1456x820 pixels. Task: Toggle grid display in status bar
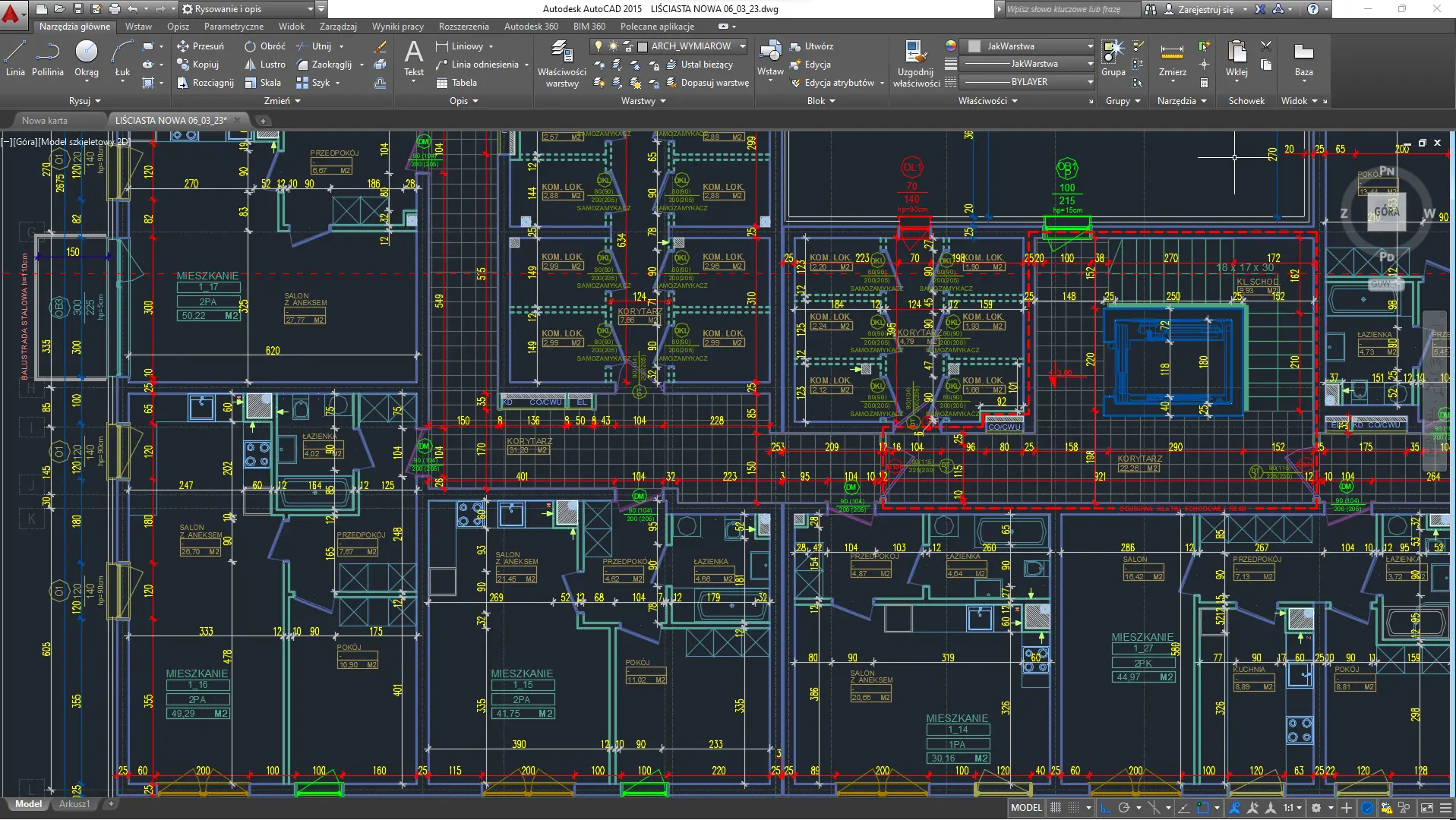[1055, 808]
